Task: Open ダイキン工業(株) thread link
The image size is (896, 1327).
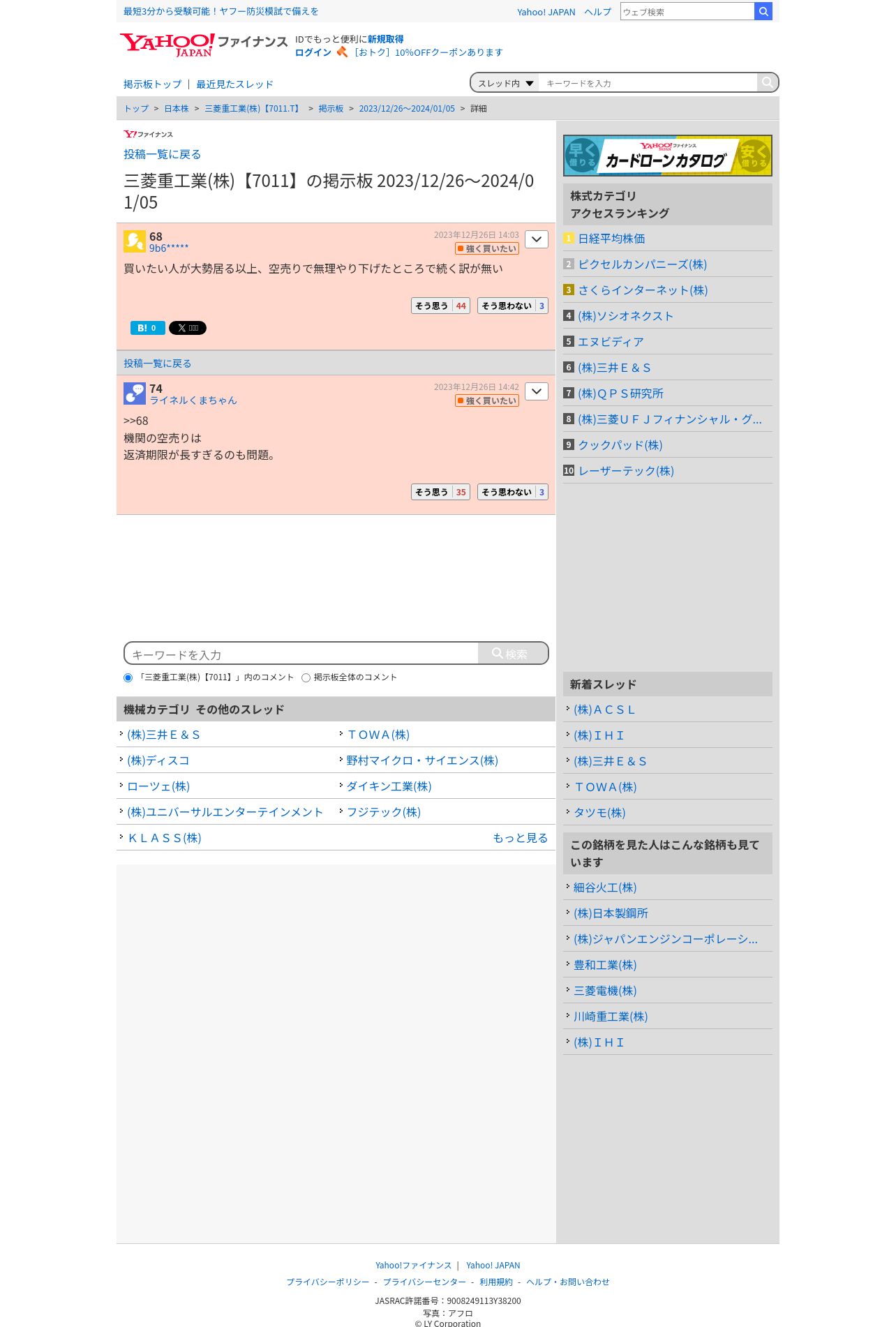Action: [389, 786]
